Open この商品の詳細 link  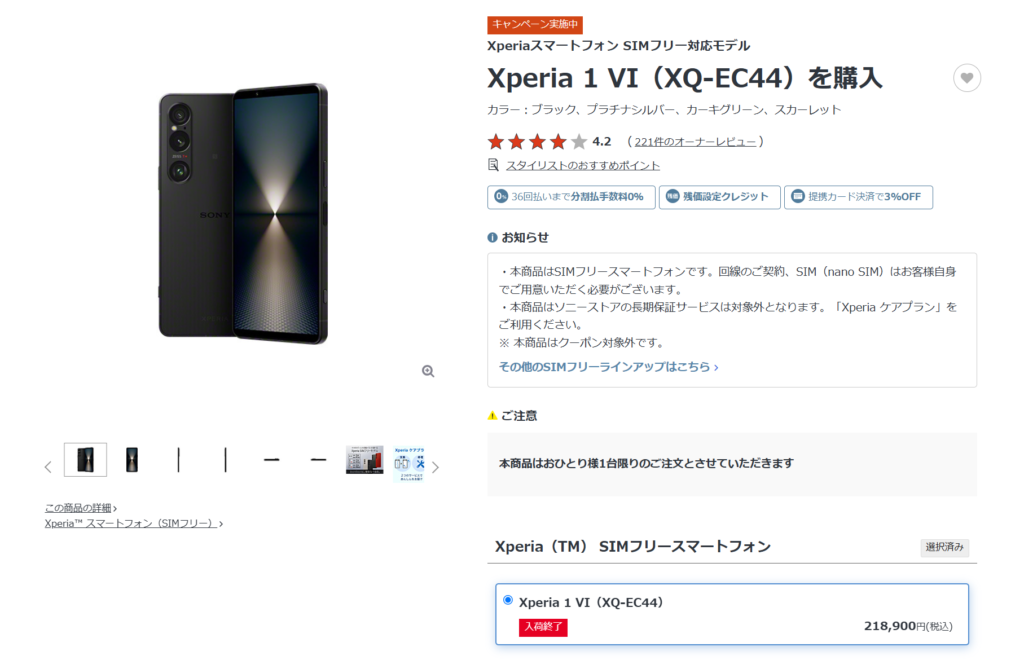(80, 508)
